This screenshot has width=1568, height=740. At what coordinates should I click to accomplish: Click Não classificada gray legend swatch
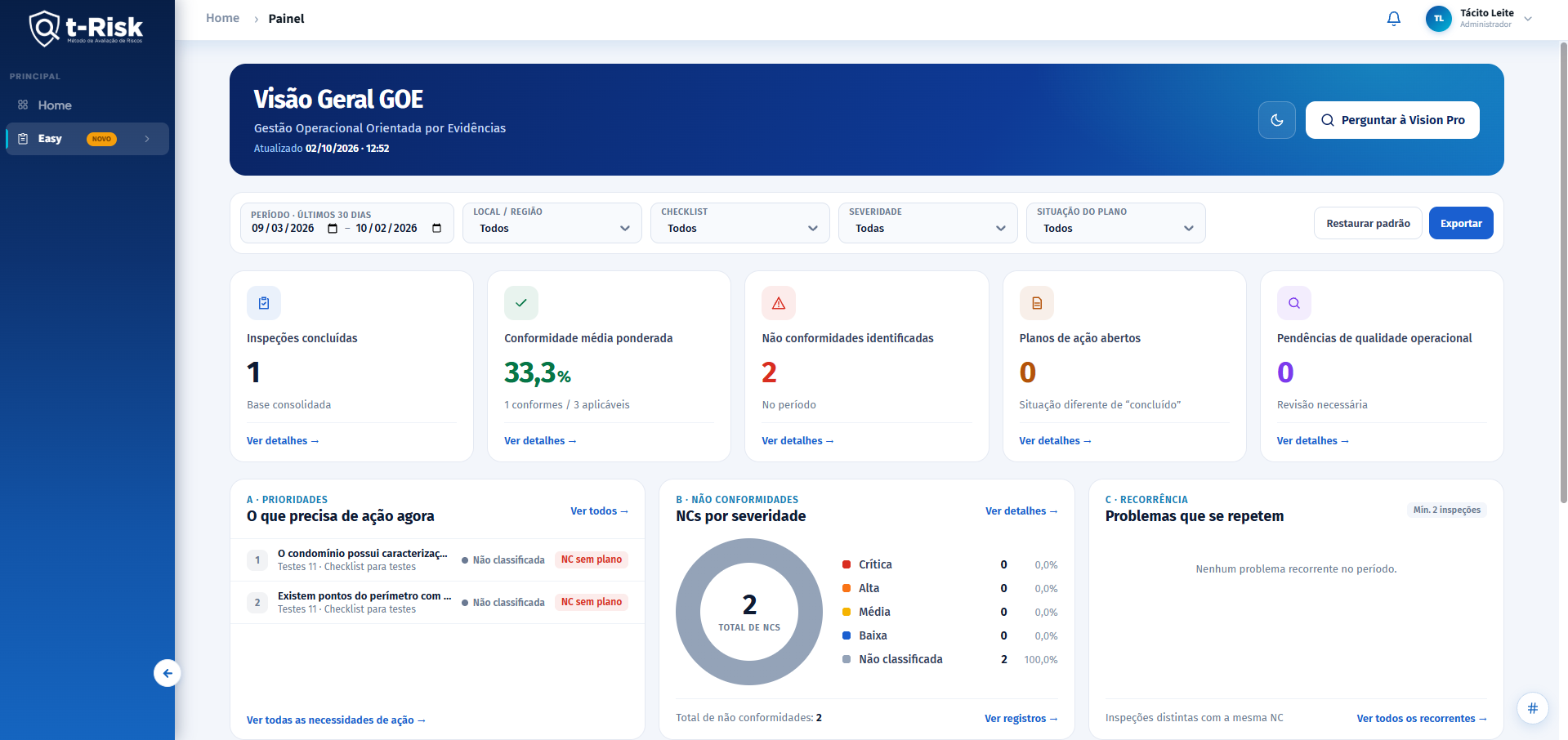847,659
